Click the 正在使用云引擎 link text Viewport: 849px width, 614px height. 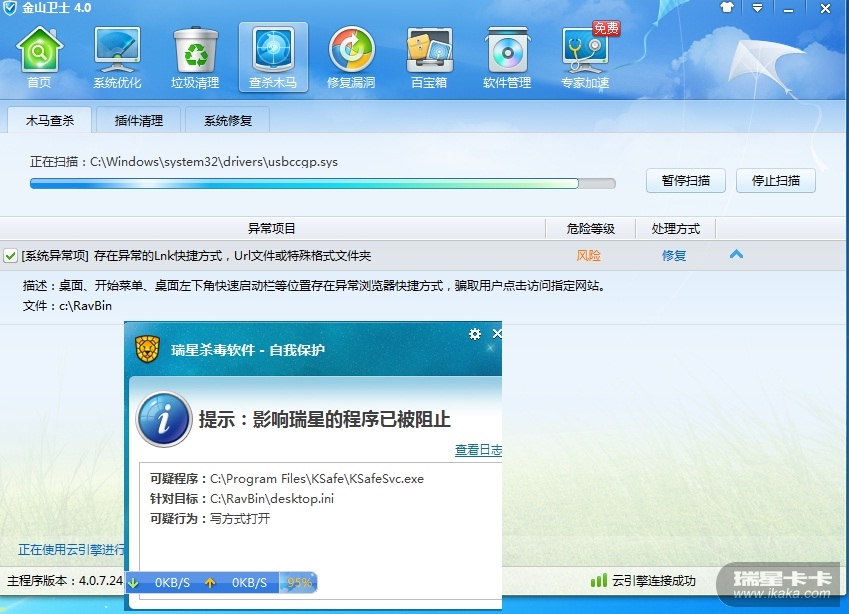click(x=71, y=550)
